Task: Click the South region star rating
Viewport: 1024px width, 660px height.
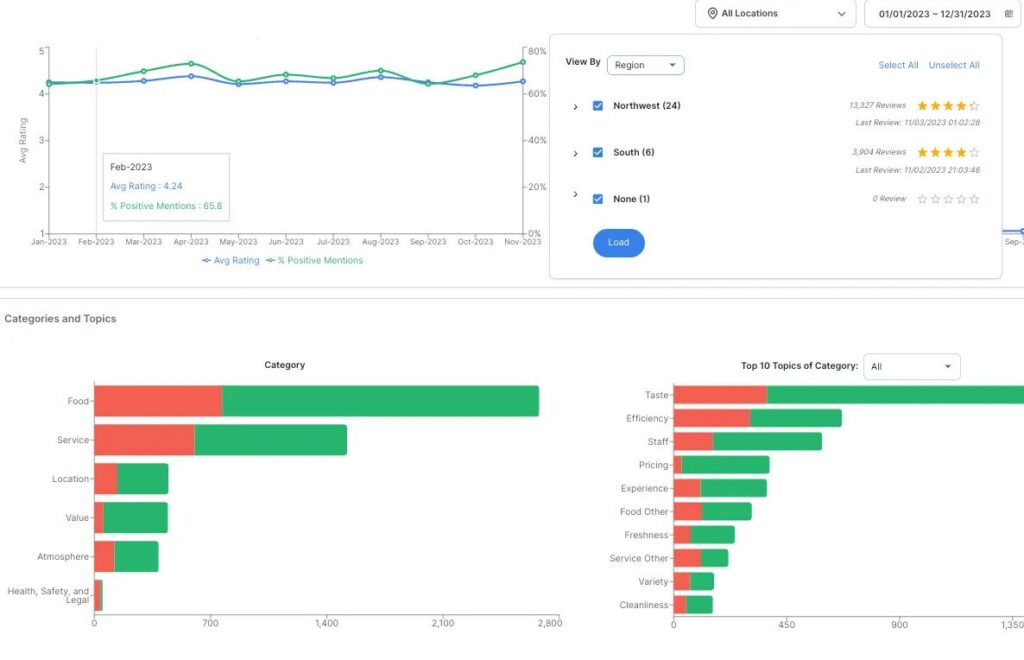Action: click(x=948, y=153)
